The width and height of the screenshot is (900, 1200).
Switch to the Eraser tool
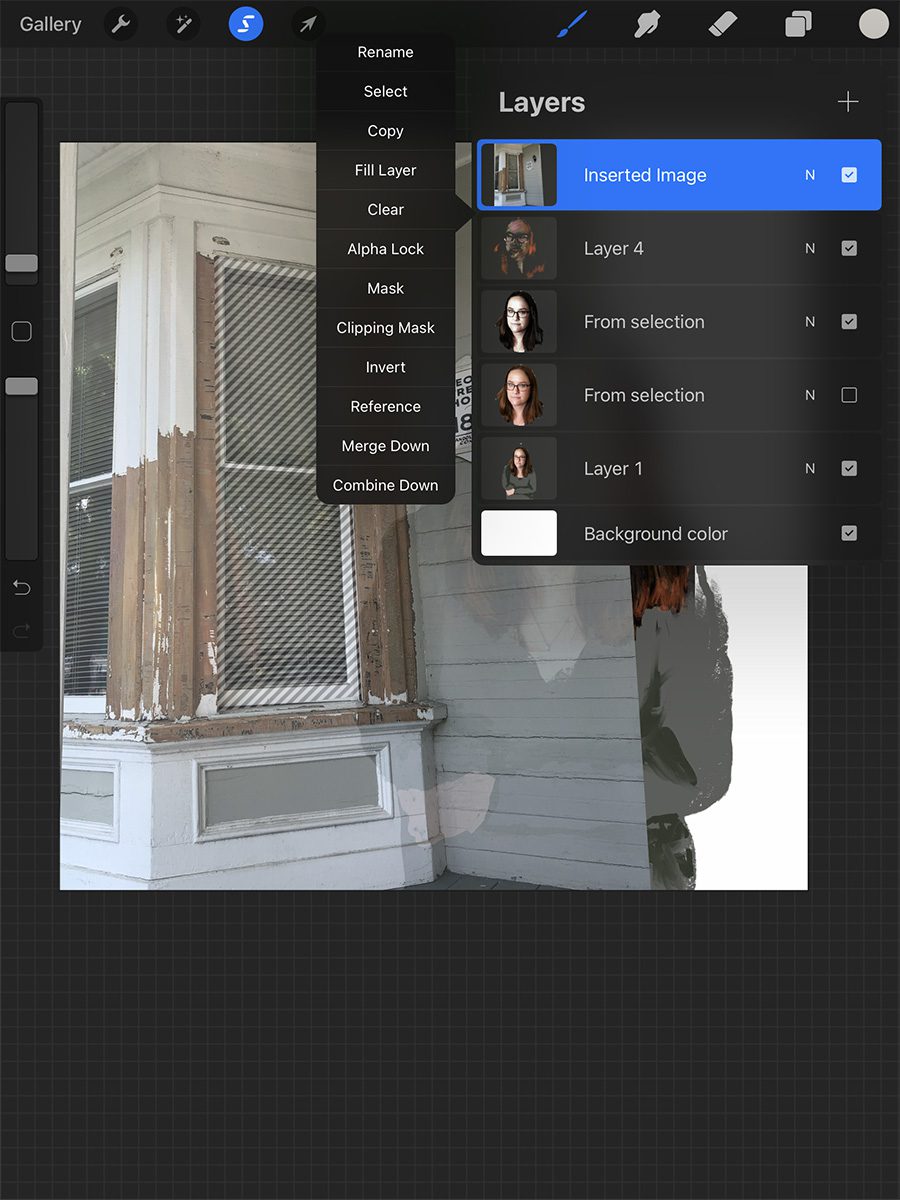click(x=723, y=24)
